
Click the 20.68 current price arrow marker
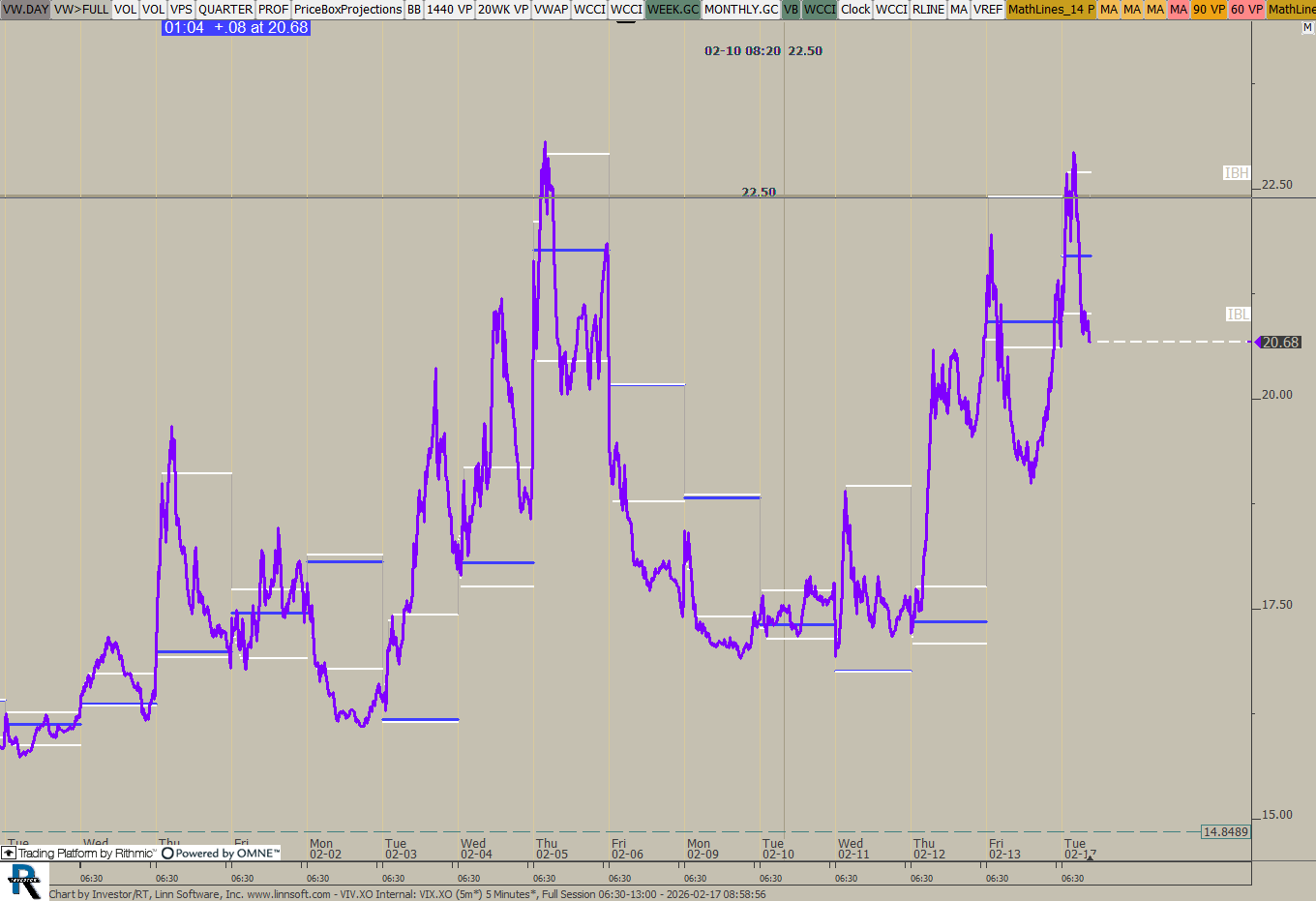[x=1258, y=343]
